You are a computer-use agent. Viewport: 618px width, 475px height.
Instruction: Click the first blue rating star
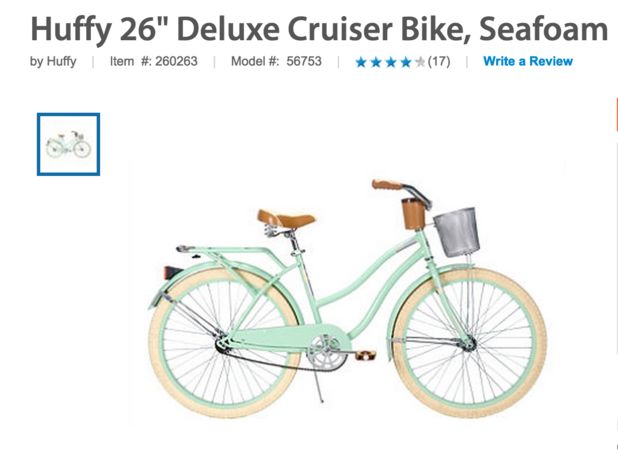[x=361, y=62]
